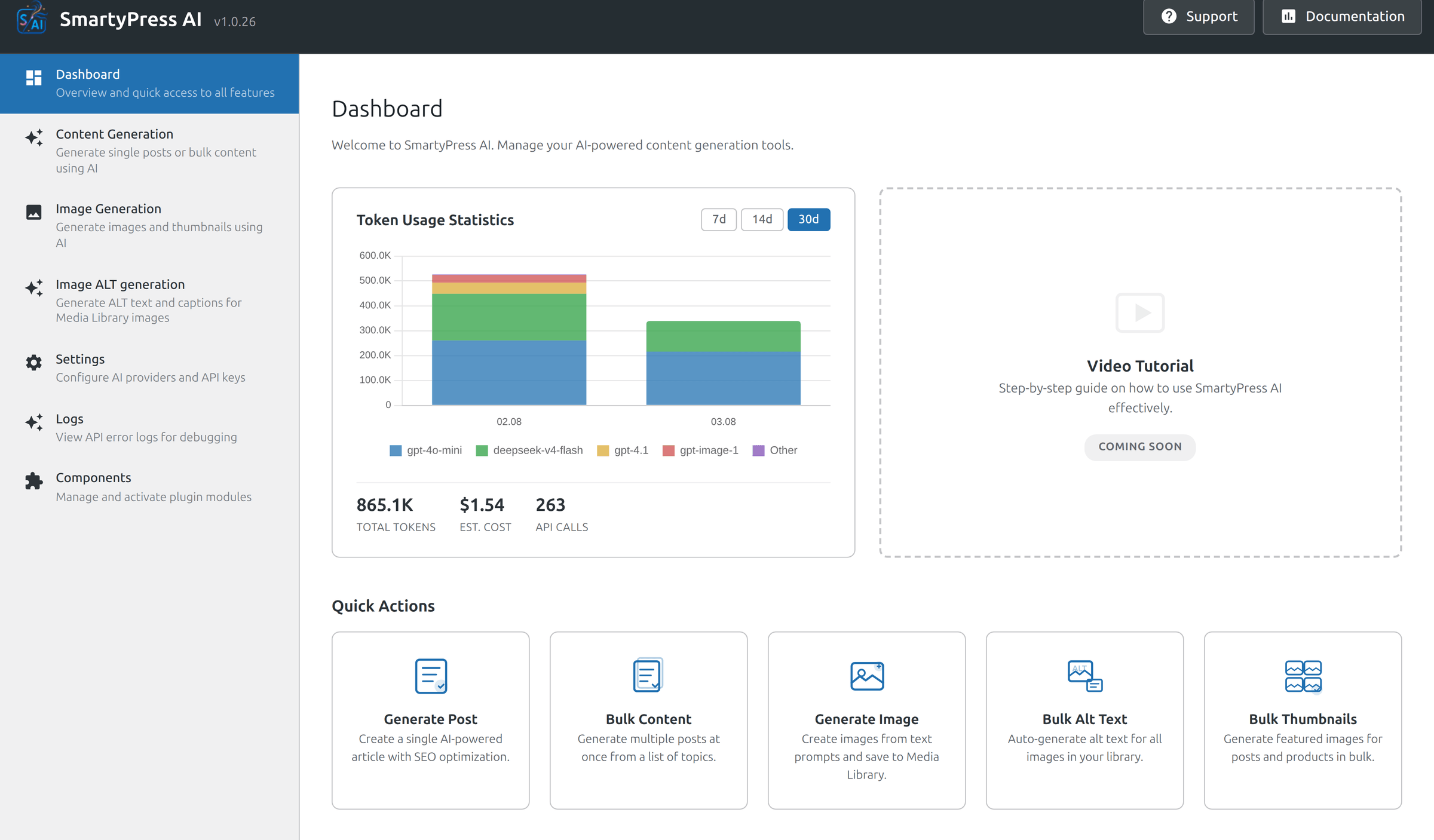
Task: Click the Image ALT generation sparkle icon
Action: 34,288
